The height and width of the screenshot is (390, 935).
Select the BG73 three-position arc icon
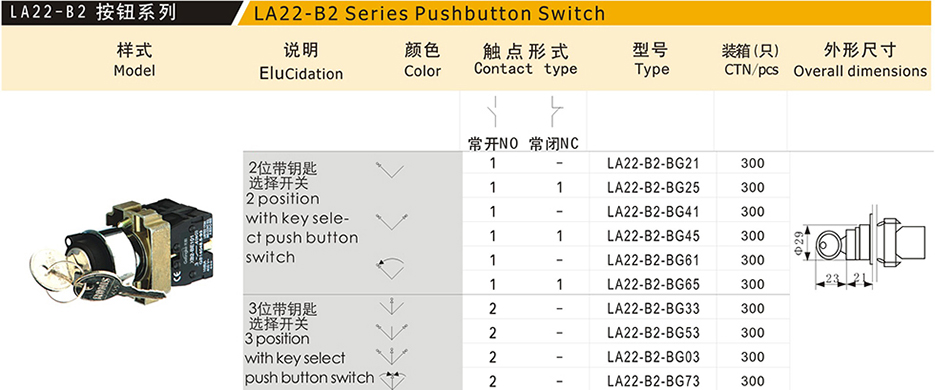coord(391,378)
